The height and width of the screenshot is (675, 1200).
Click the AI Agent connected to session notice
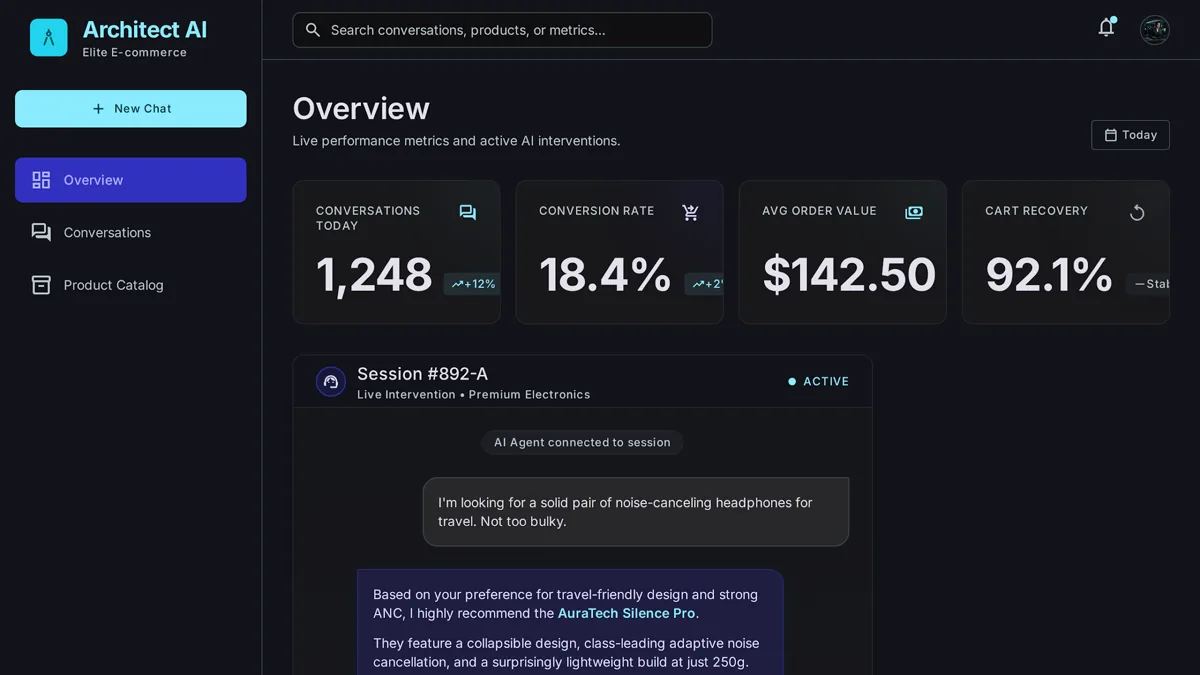click(x=582, y=442)
